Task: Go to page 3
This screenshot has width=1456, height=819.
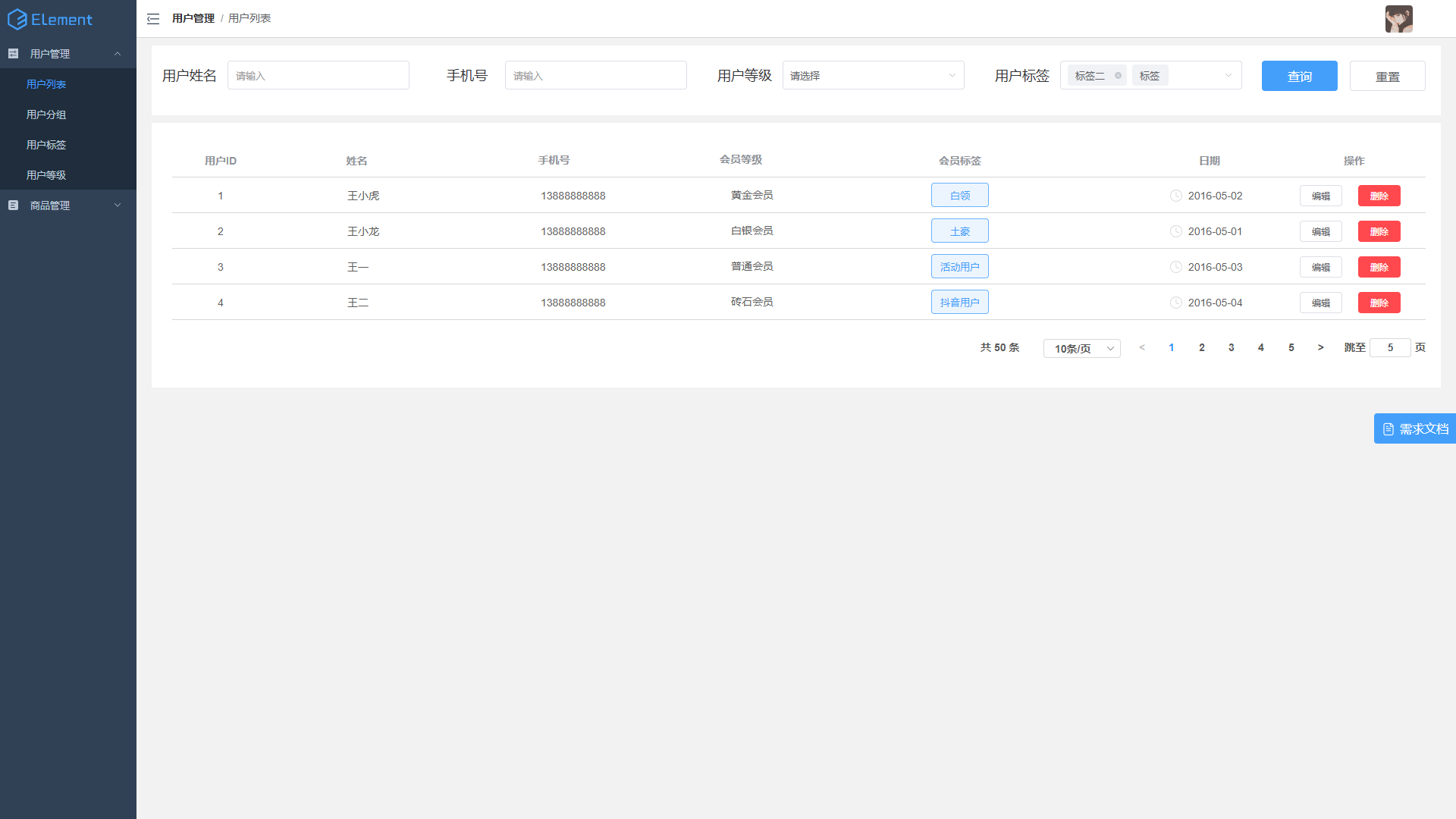Action: [x=1232, y=348]
